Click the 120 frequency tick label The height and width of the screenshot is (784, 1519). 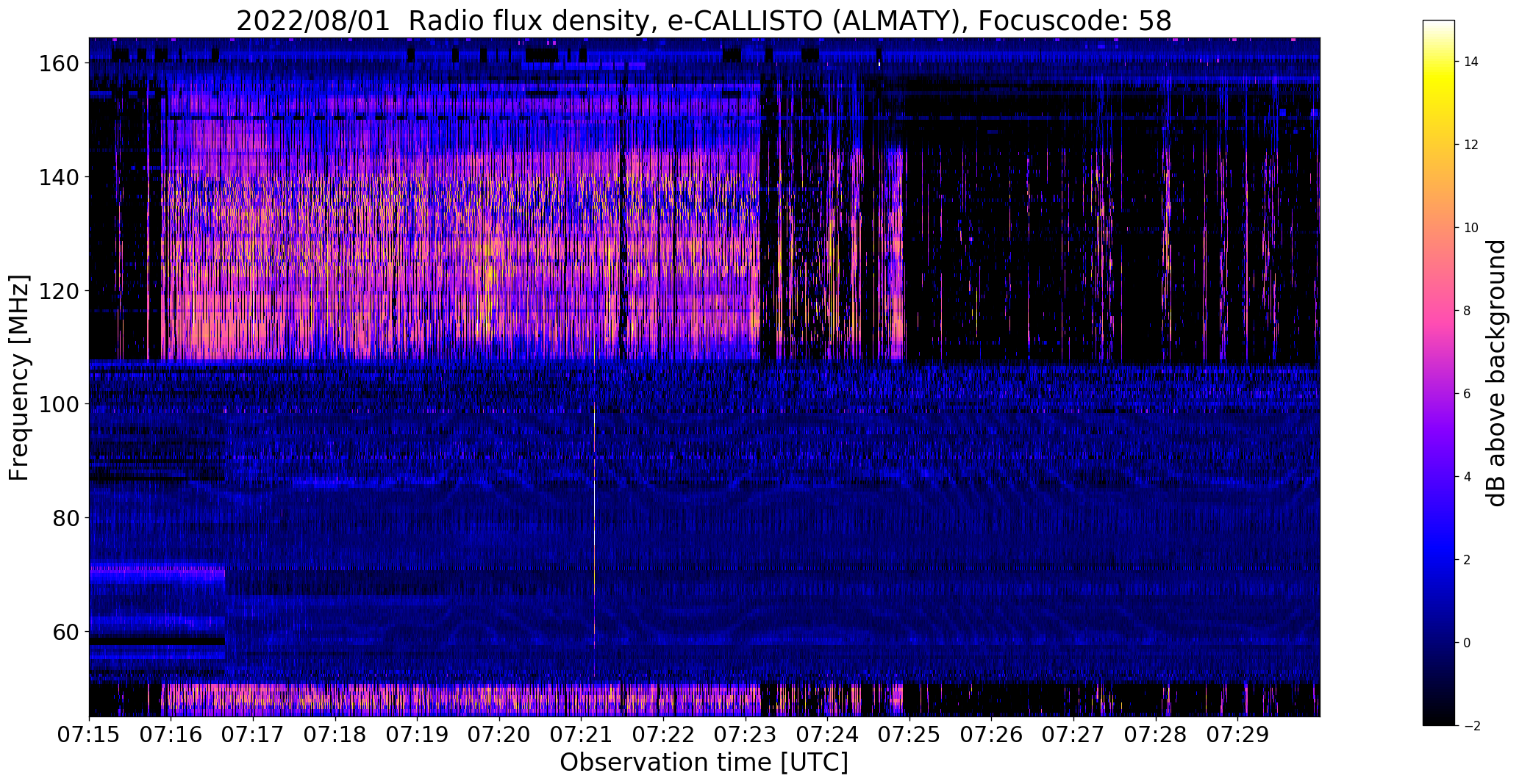pos(59,291)
